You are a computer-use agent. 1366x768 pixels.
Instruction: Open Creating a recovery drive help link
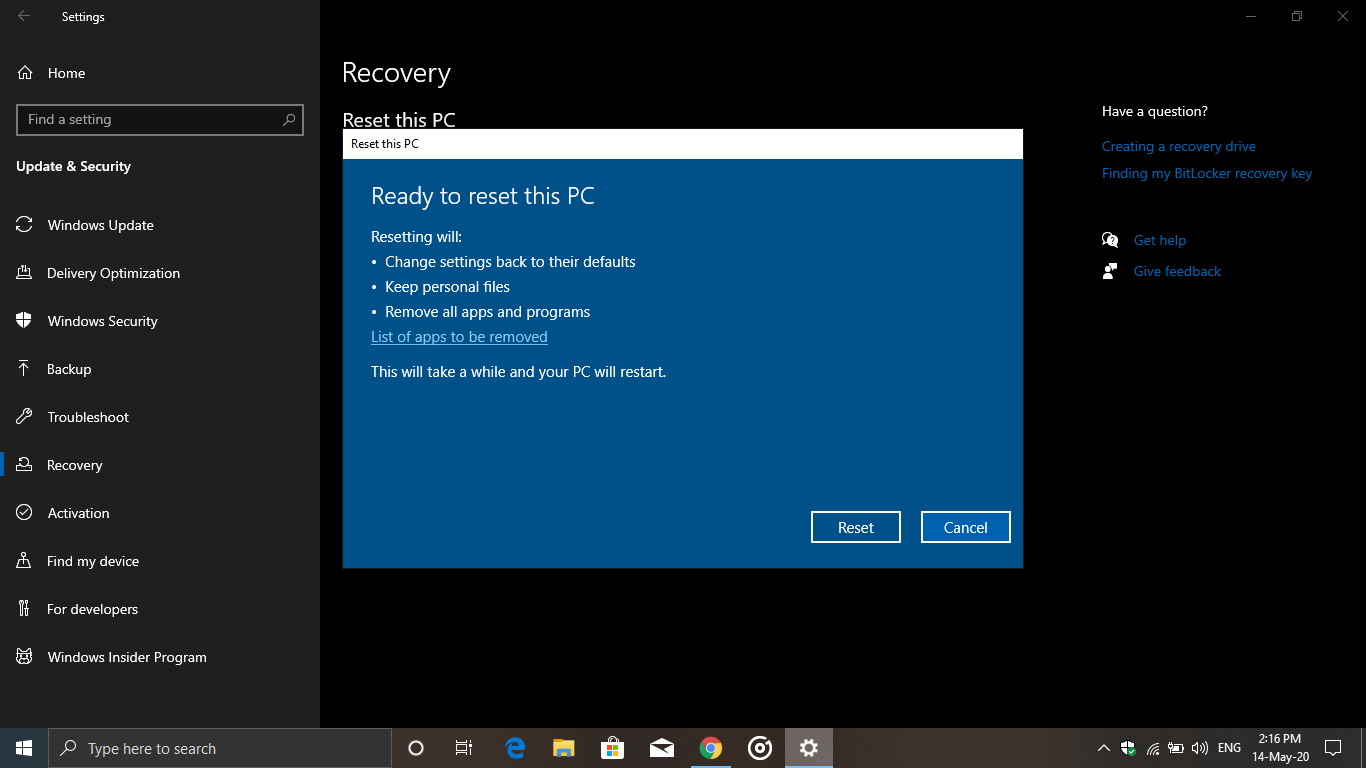pyautogui.click(x=1179, y=146)
